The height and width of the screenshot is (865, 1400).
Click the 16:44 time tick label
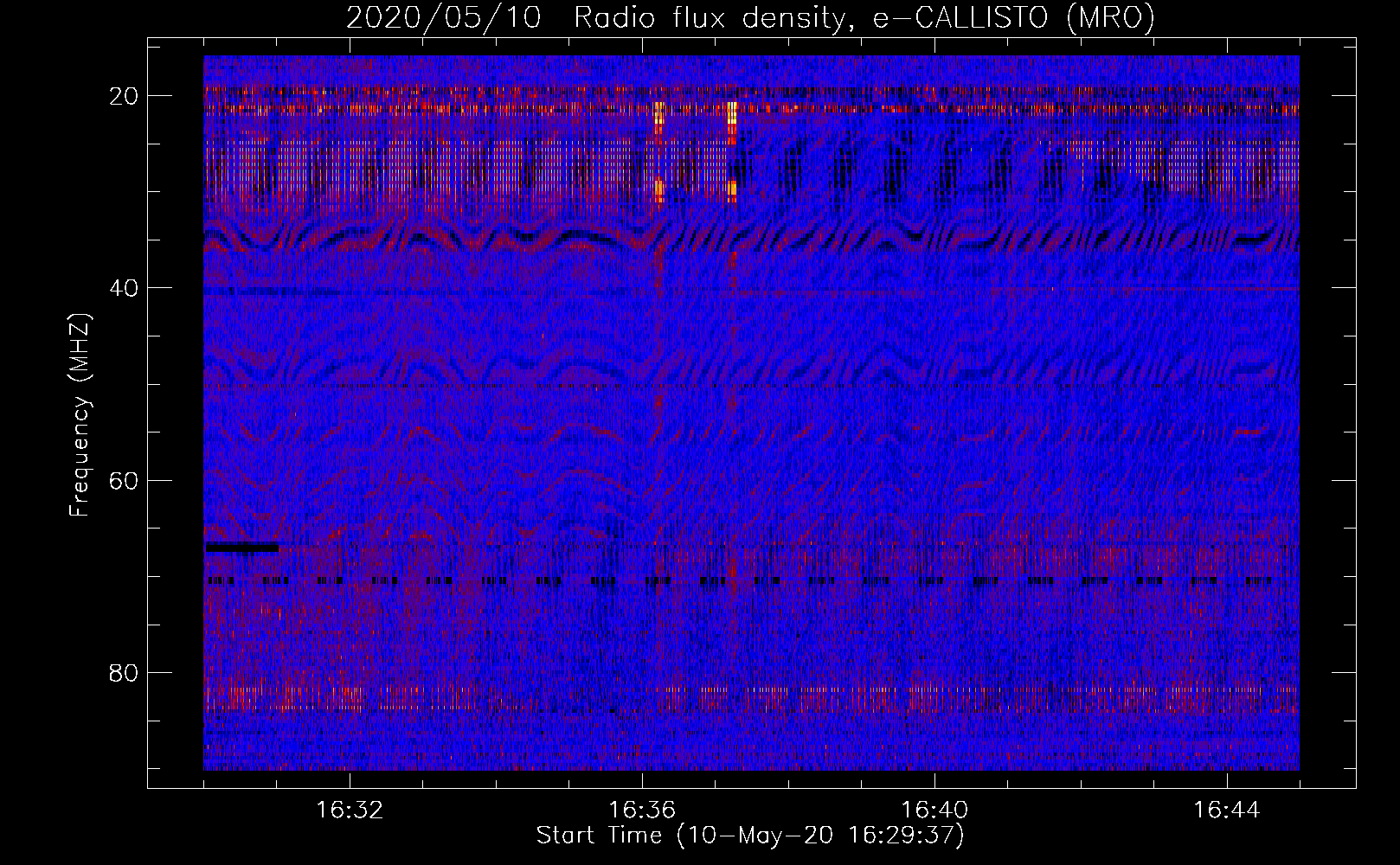pyautogui.click(x=1227, y=811)
